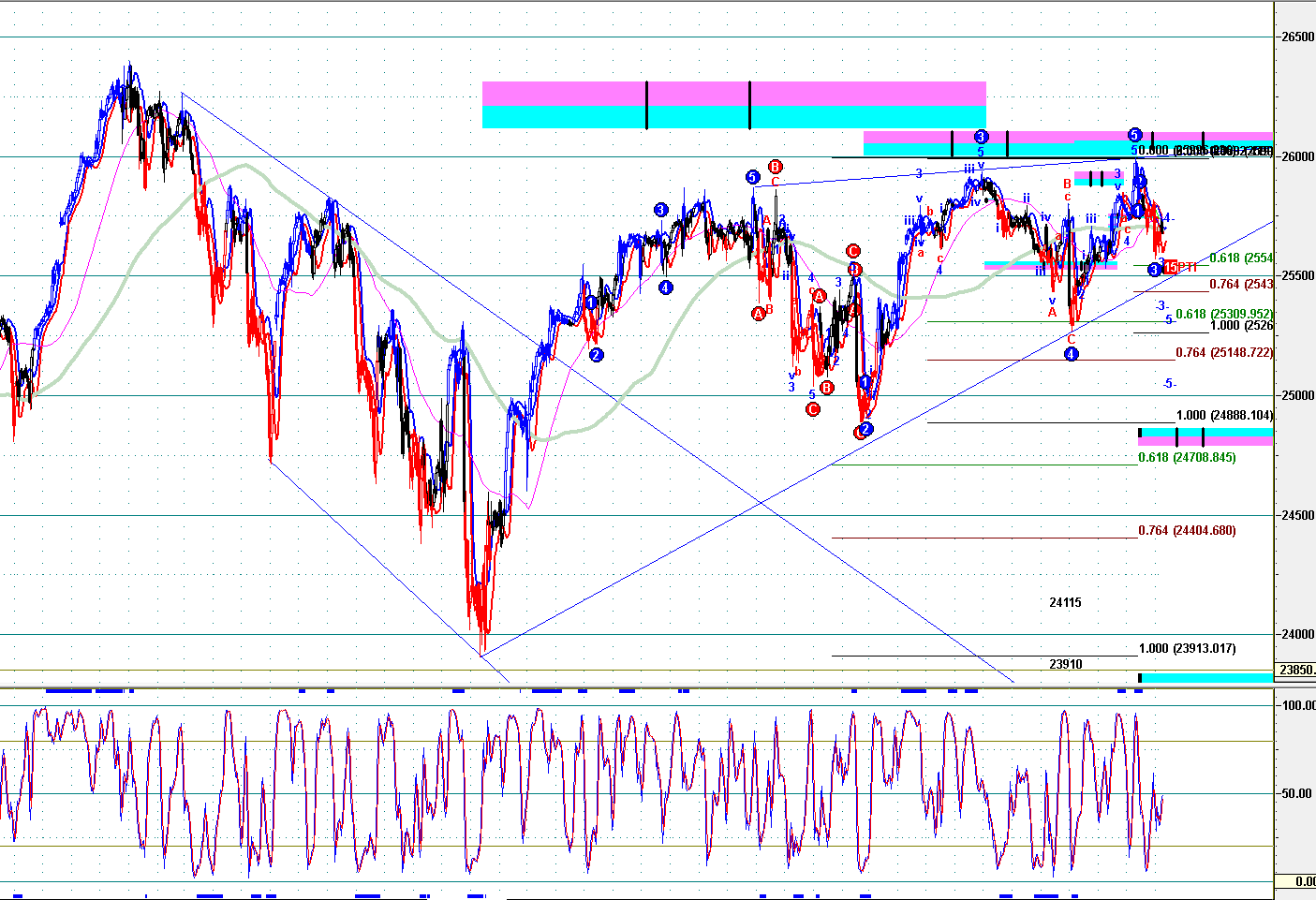Select the blue circled 2 near 25150 level
The height and width of the screenshot is (900, 1316).
coord(596,355)
